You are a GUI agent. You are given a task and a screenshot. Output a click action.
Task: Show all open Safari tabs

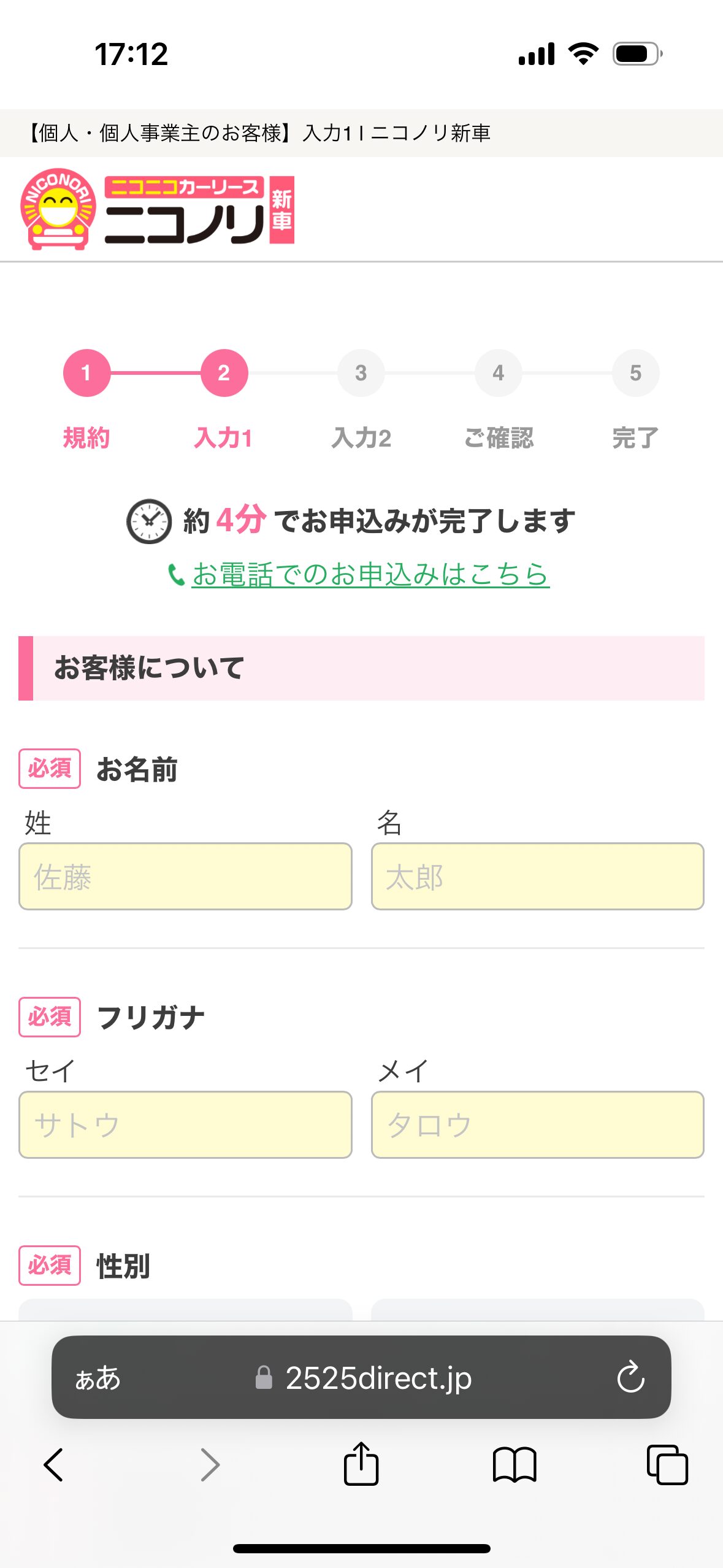click(667, 1464)
